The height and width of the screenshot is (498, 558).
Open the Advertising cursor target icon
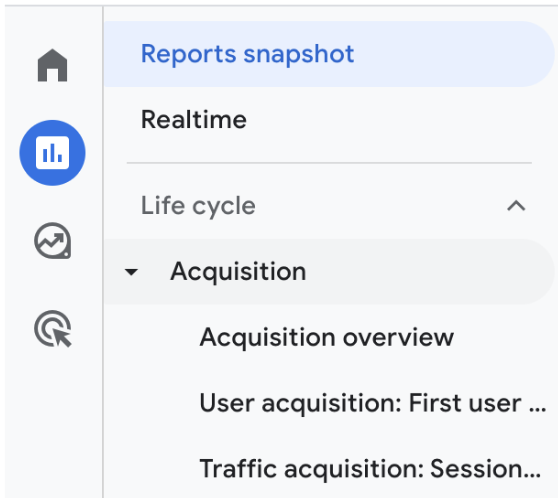point(53,329)
